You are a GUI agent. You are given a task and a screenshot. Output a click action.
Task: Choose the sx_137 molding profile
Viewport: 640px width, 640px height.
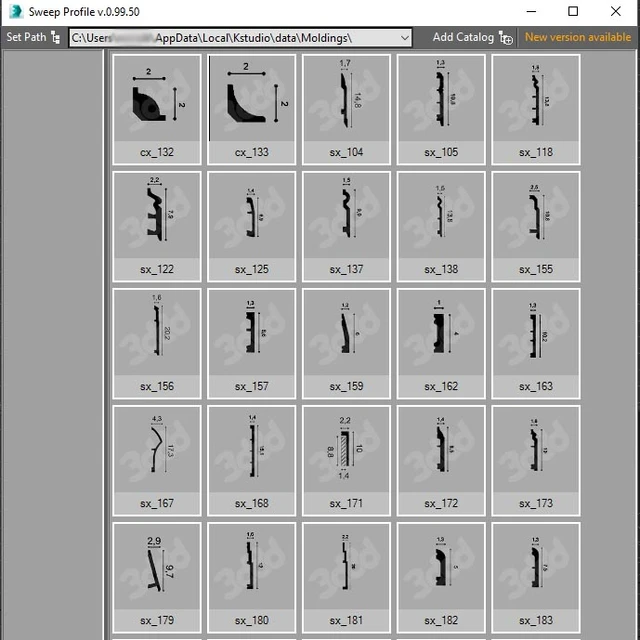tap(346, 227)
